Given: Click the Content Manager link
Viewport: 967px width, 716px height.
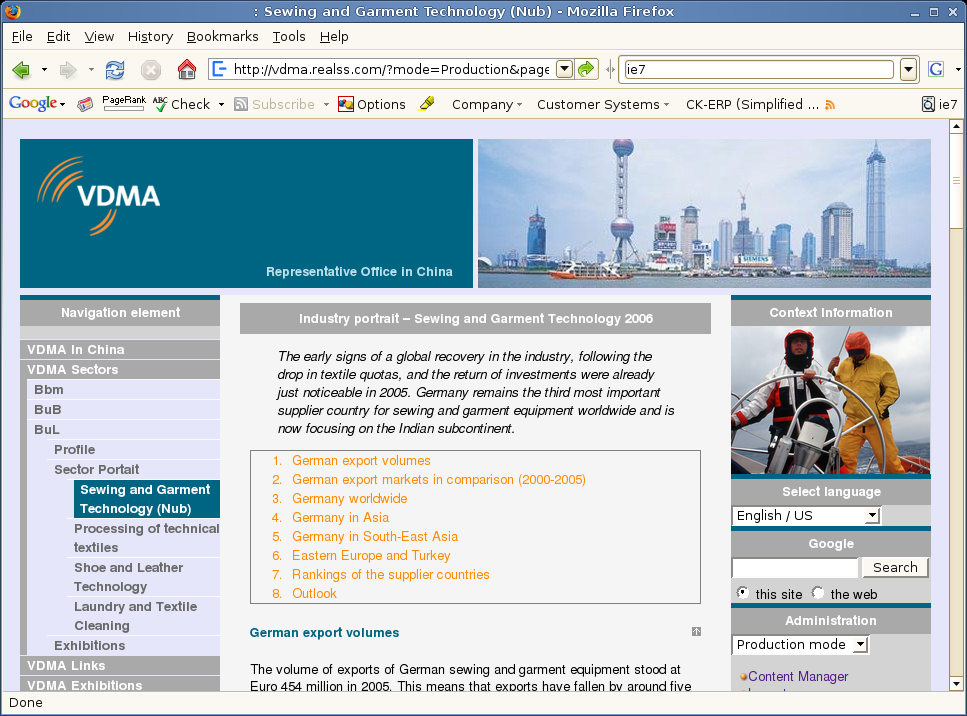Looking at the screenshot, I should pos(798,677).
